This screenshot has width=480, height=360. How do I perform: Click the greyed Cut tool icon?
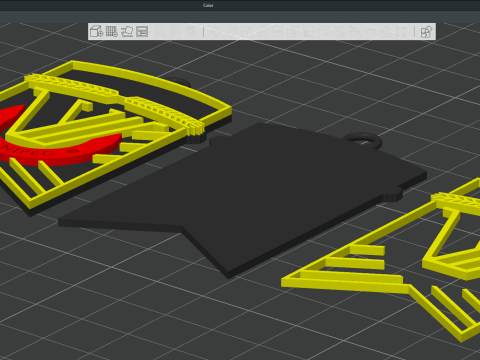click(x=276, y=32)
